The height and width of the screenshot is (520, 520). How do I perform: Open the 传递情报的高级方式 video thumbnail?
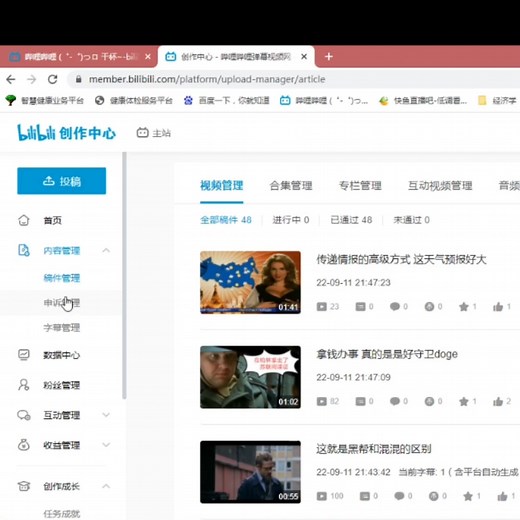point(250,282)
